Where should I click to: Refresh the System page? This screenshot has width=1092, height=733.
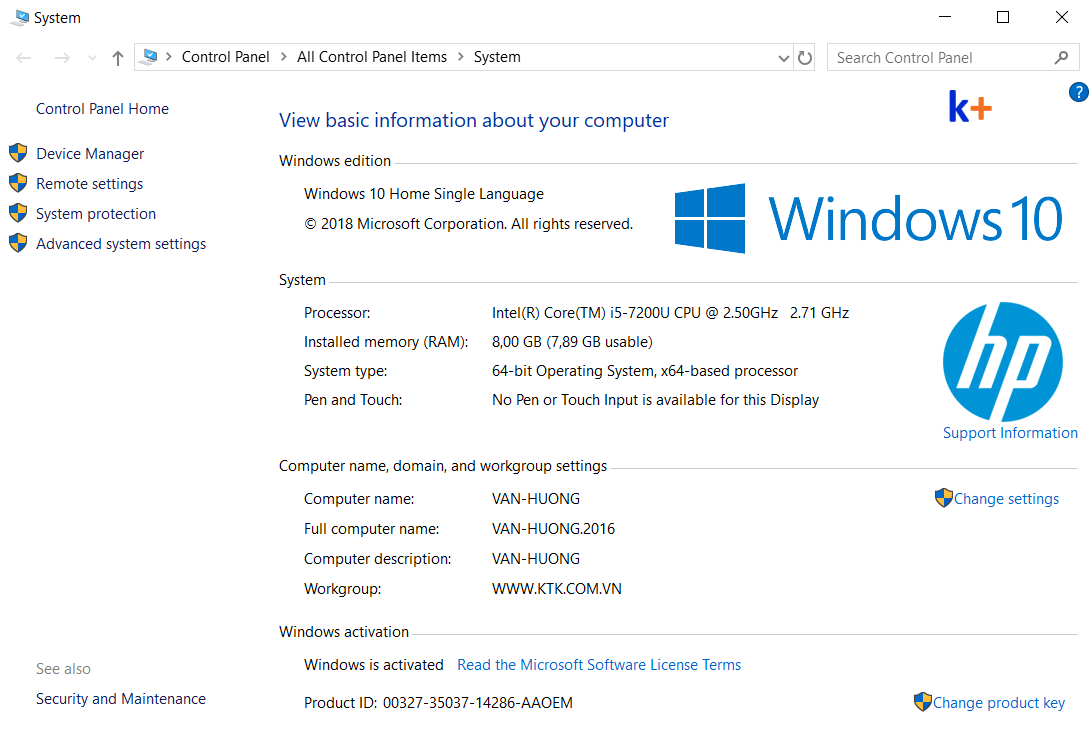[x=805, y=58]
